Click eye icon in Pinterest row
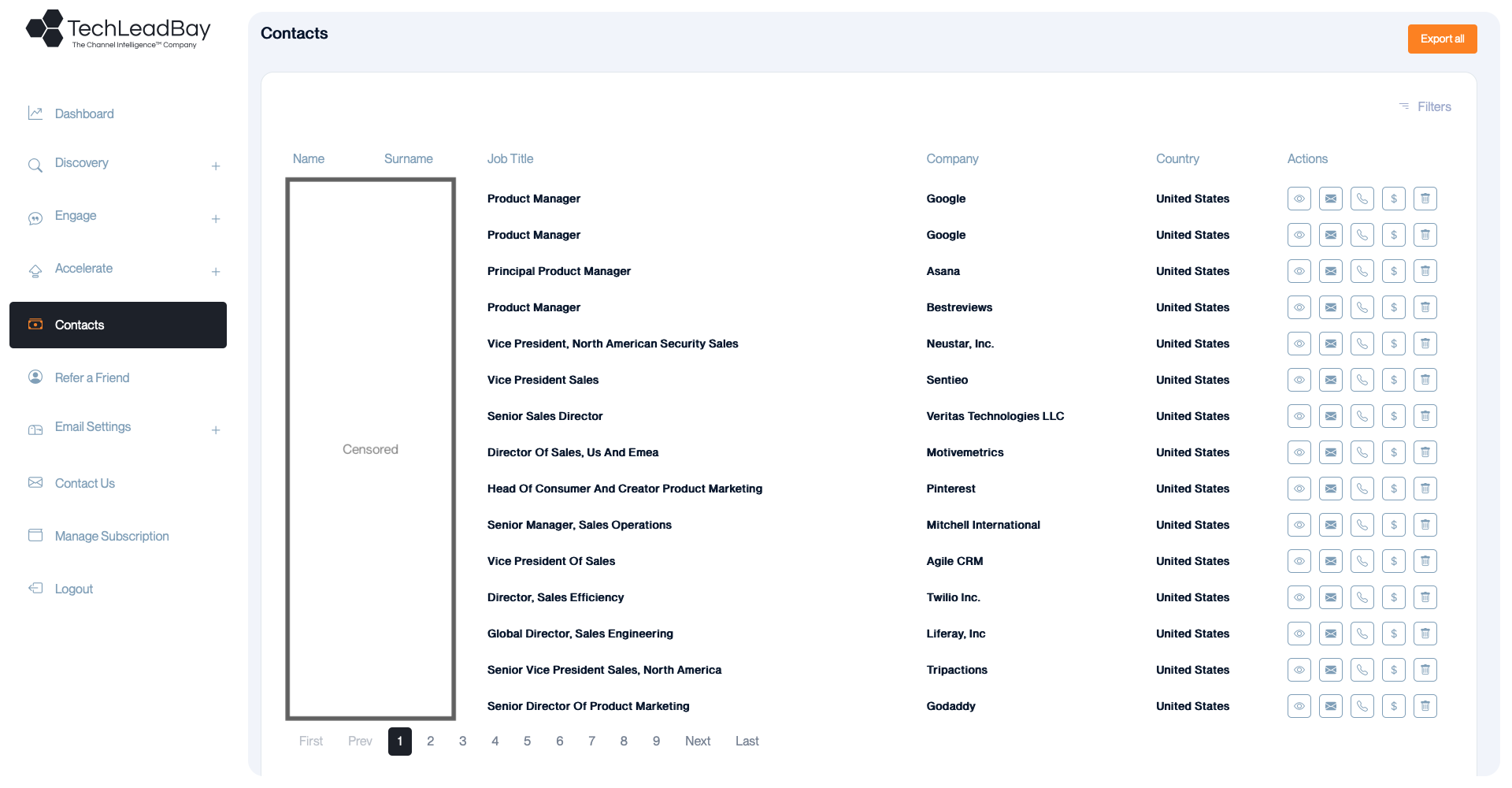Screen dimensions: 1512x788 pos(1299,489)
